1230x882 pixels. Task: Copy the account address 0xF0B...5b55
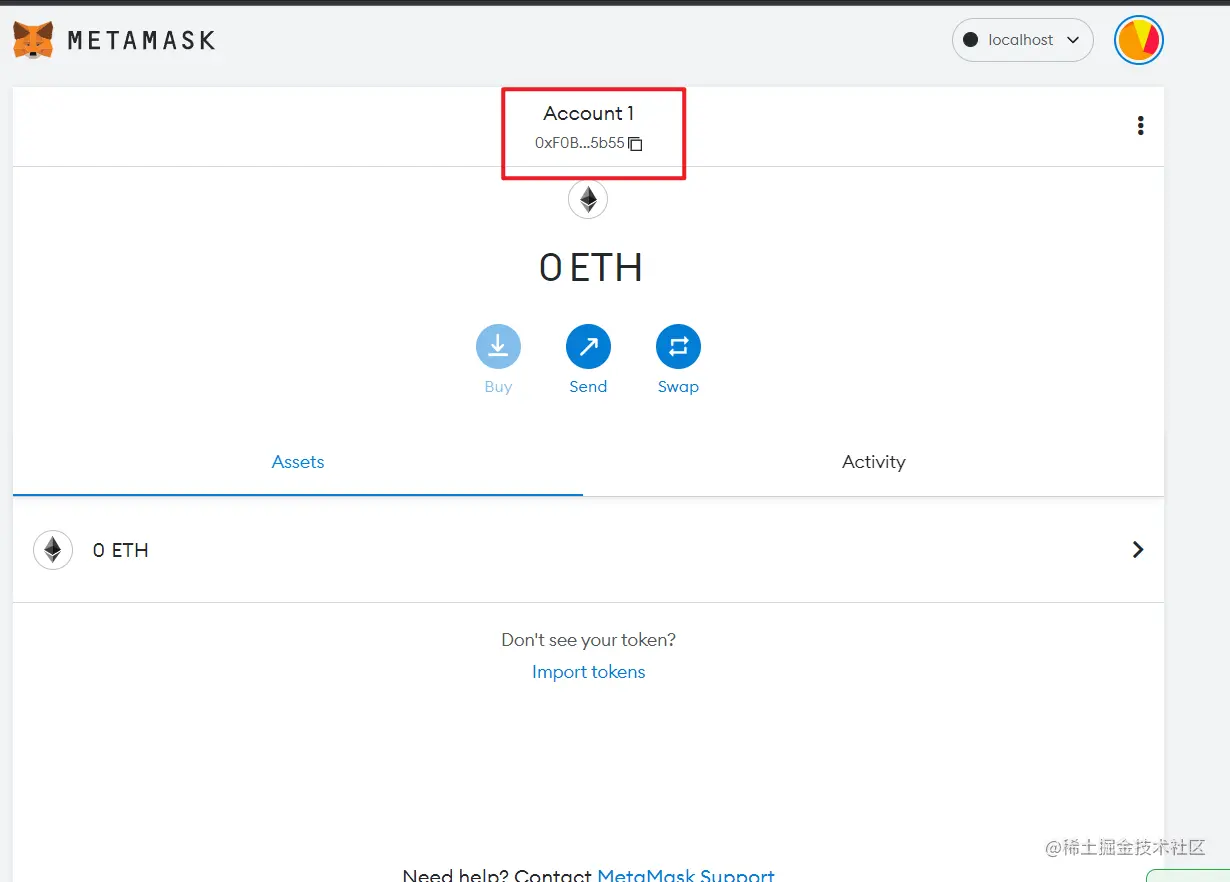point(589,143)
